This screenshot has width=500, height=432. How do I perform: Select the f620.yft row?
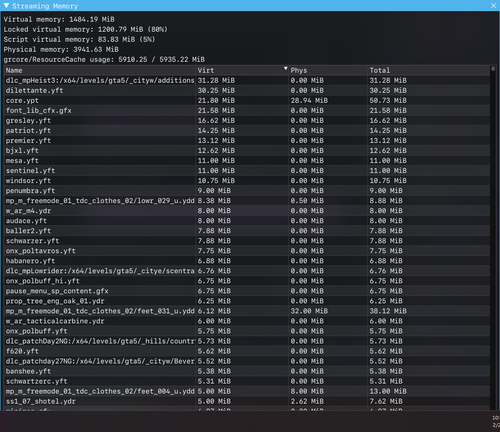coord(247,351)
